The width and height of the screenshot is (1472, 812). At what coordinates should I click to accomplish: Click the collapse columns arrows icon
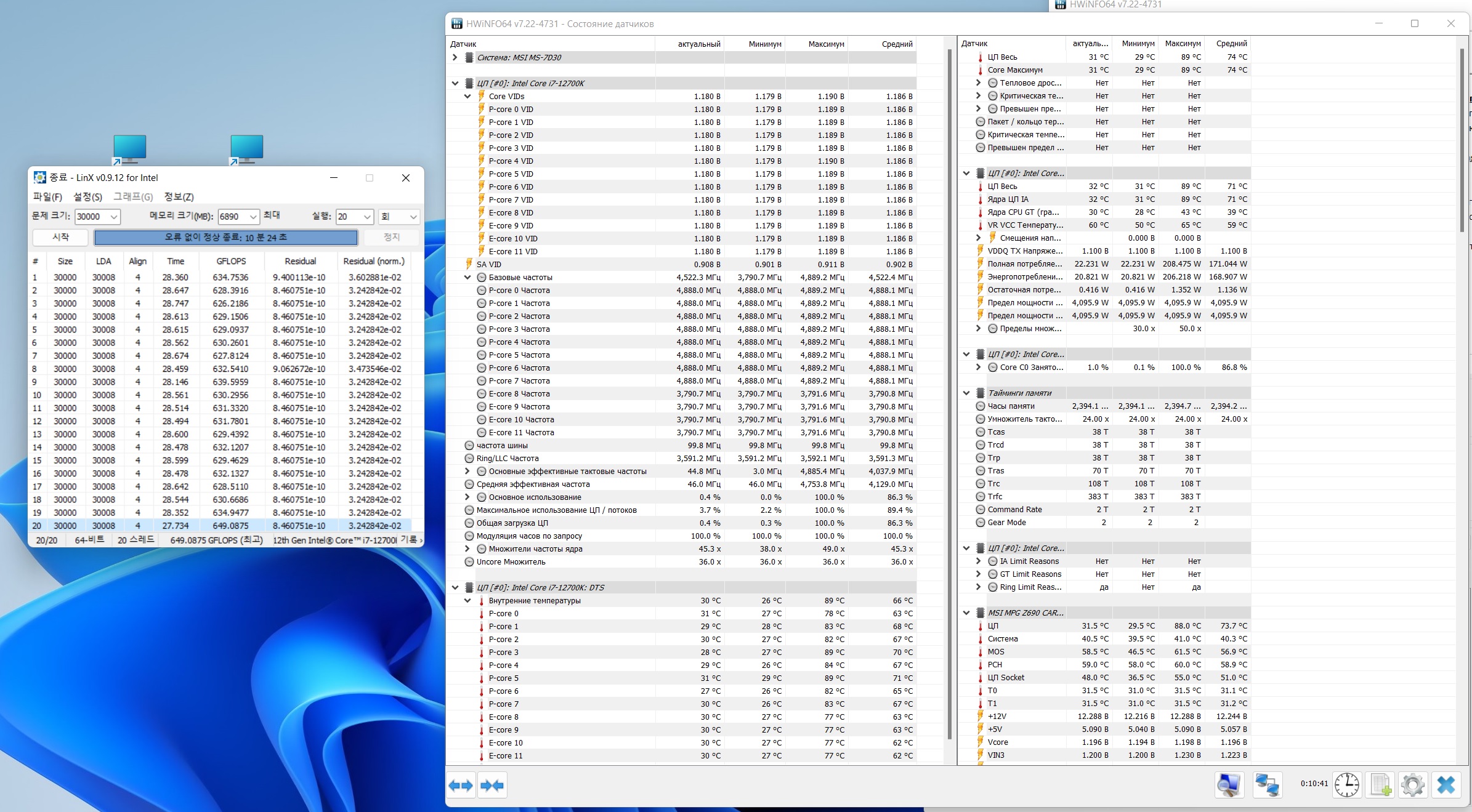(x=491, y=786)
